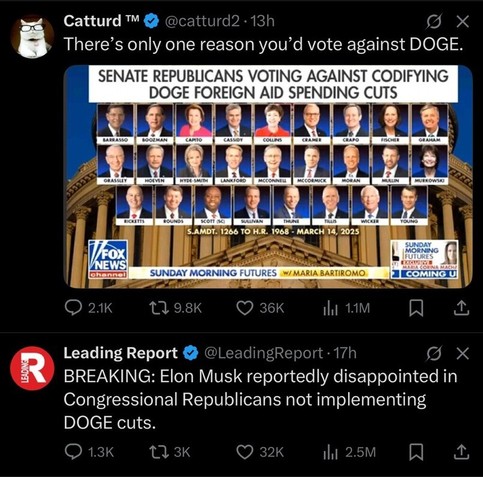Viewport: 483px width, 477px height.
Task: Click the Grok icon on Leading Report tweet
Action: [x=435, y=353]
